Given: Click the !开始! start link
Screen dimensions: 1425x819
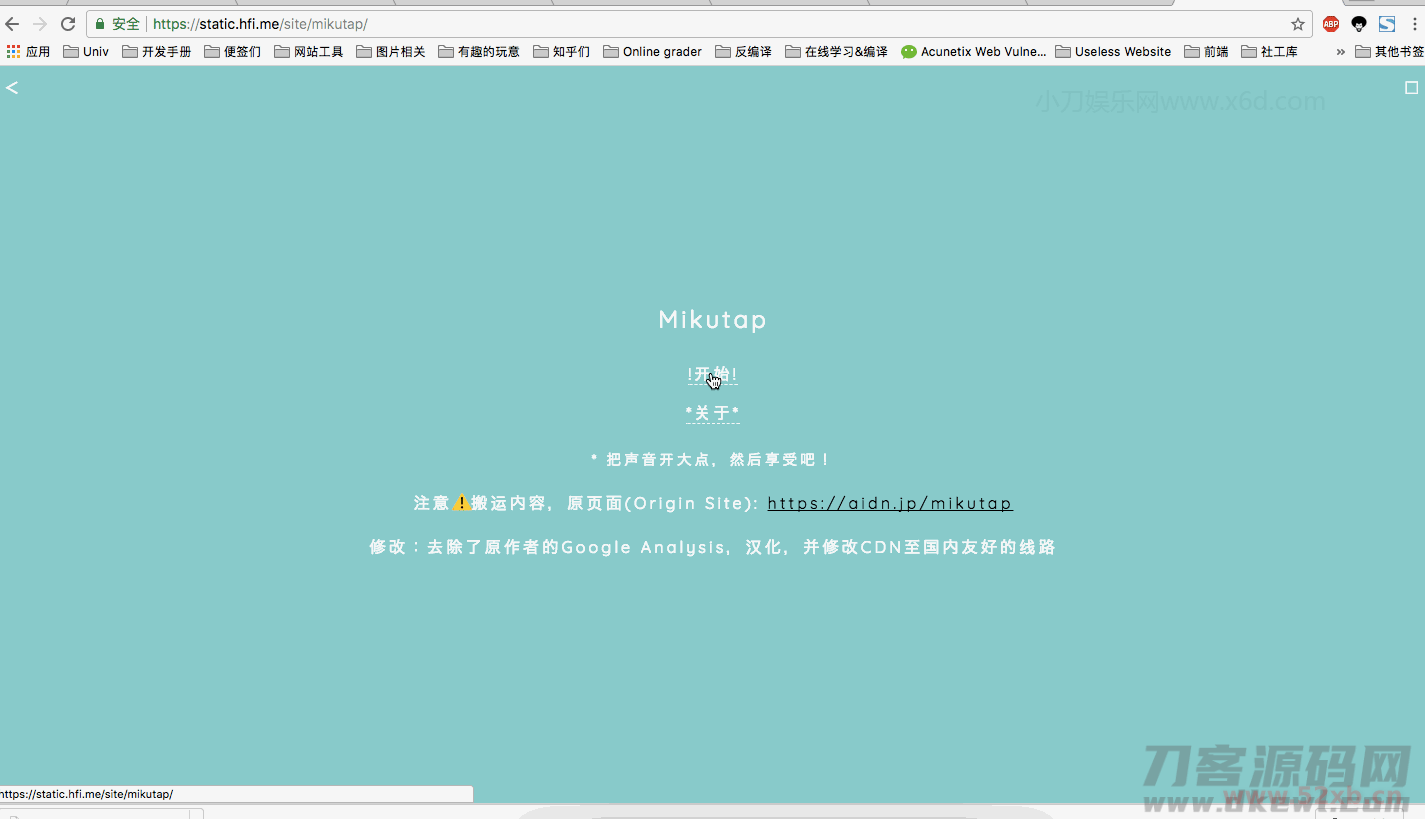Looking at the screenshot, I should pos(712,374).
